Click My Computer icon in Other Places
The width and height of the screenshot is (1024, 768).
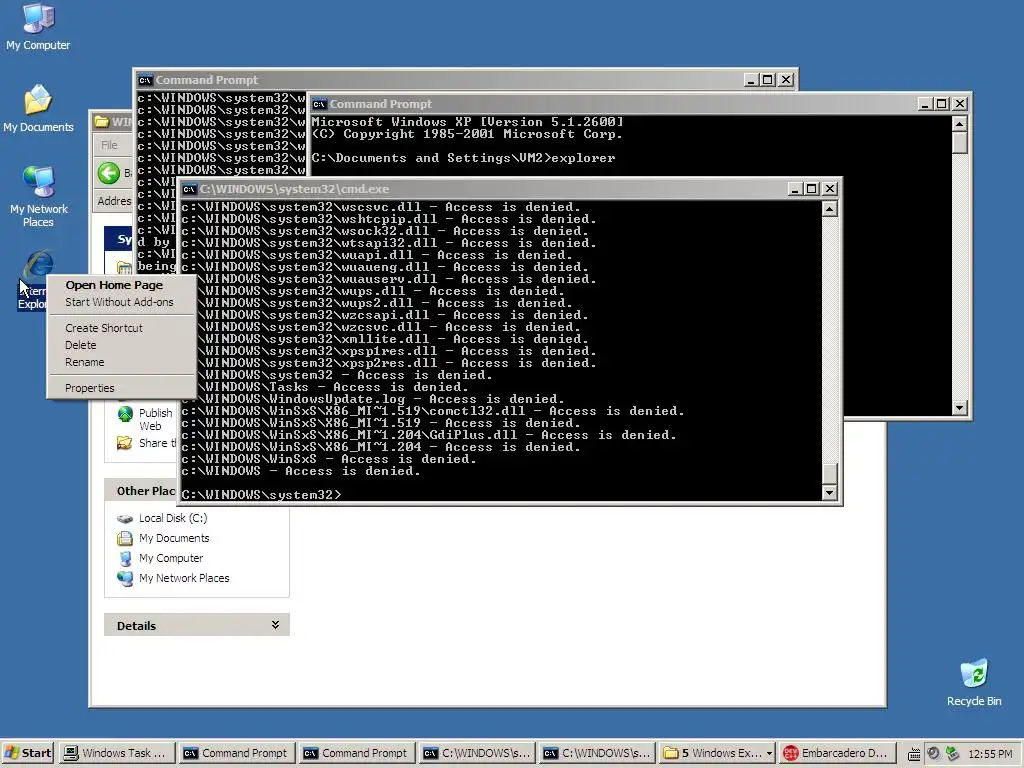pyautogui.click(x=125, y=558)
